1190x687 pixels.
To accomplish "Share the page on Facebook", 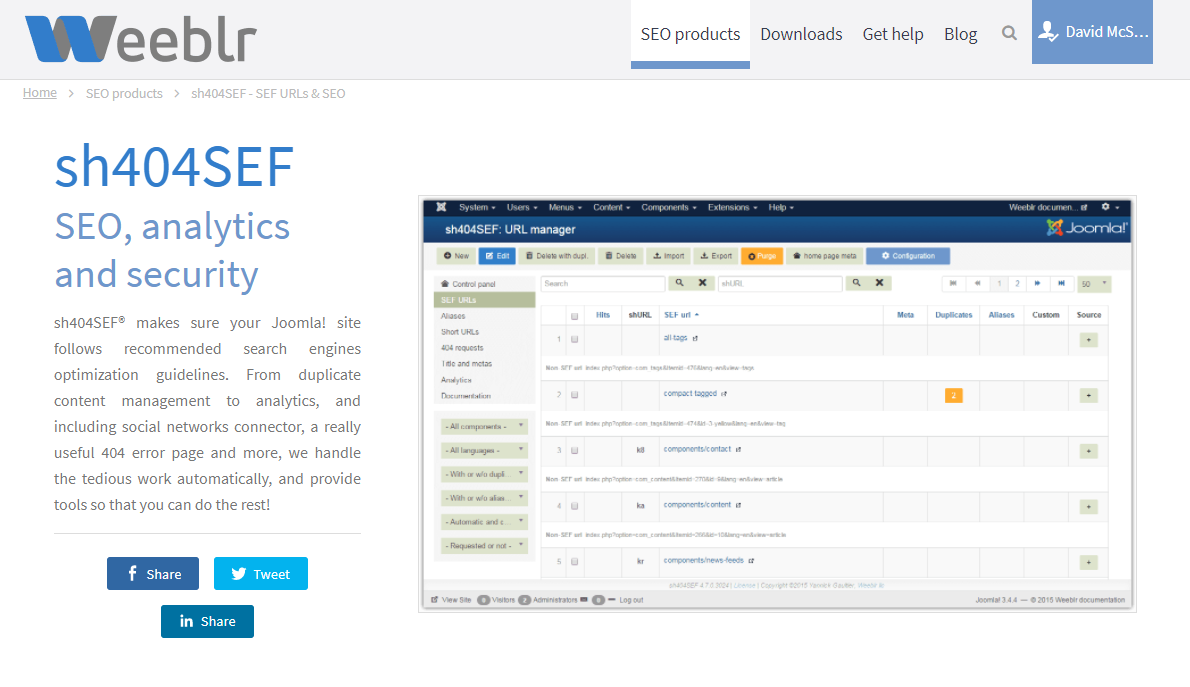I will tap(153, 574).
